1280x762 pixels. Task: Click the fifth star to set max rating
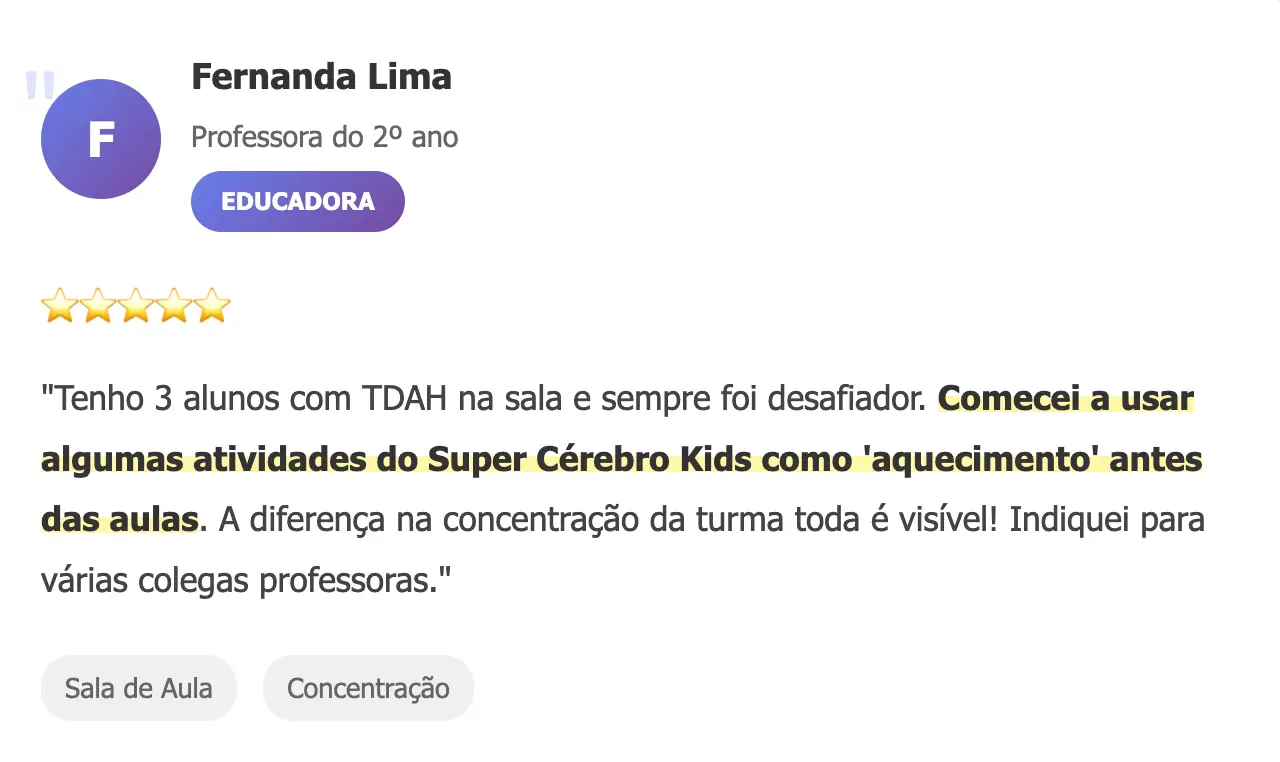click(x=211, y=306)
